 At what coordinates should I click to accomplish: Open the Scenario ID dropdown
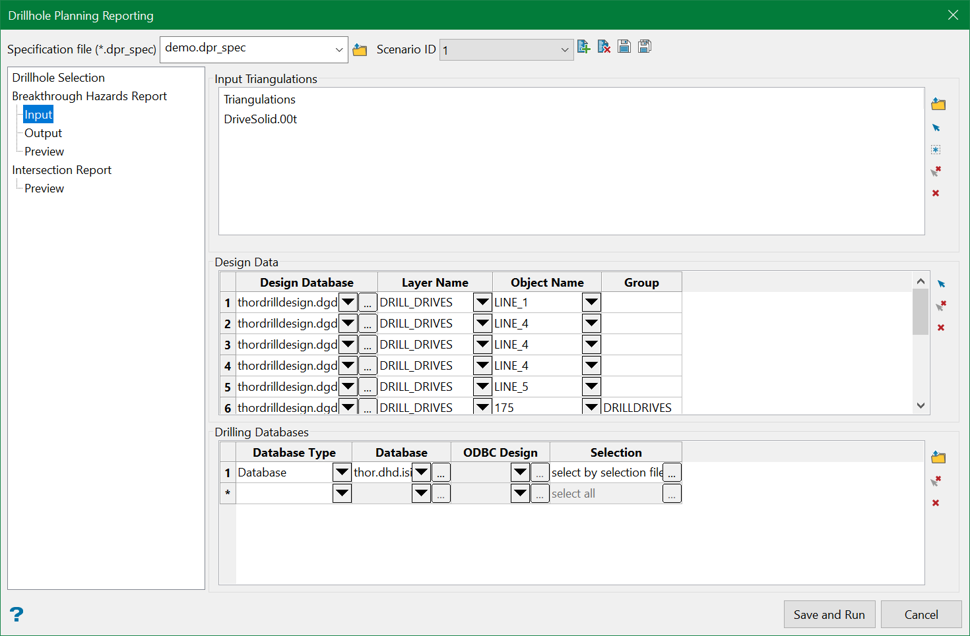[564, 50]
